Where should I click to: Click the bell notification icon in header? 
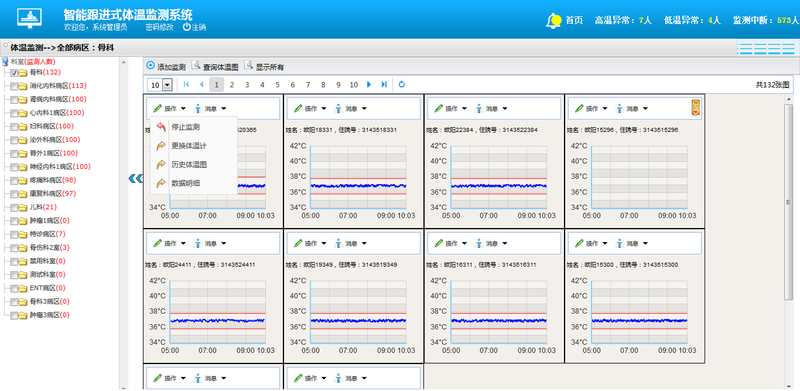pyautogui.click(x=554, y=21)
